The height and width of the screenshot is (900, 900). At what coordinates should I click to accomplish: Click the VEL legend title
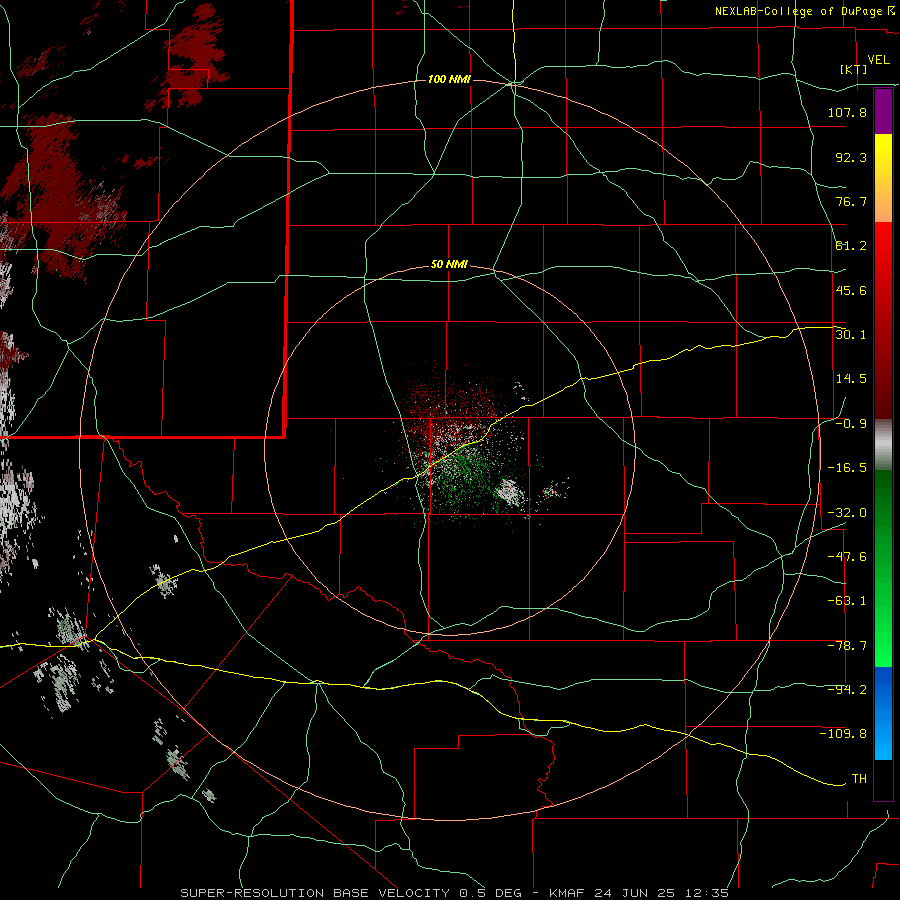[x=879, y=60]
